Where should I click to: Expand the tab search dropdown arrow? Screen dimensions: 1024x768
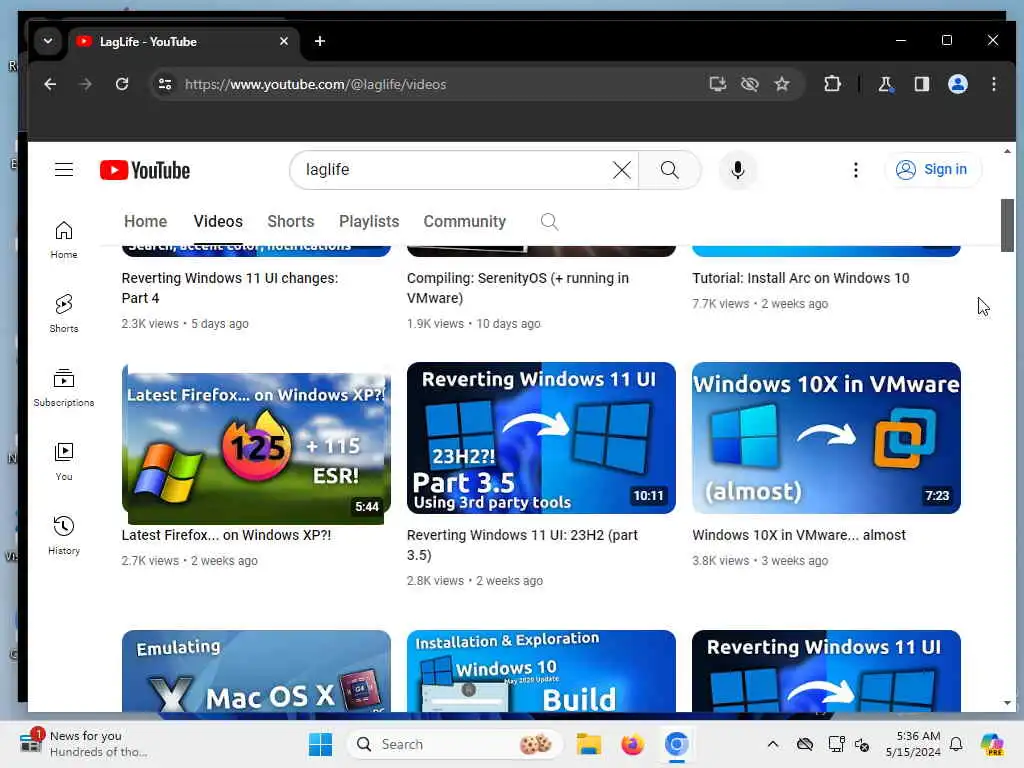click(x=48, y=41)
